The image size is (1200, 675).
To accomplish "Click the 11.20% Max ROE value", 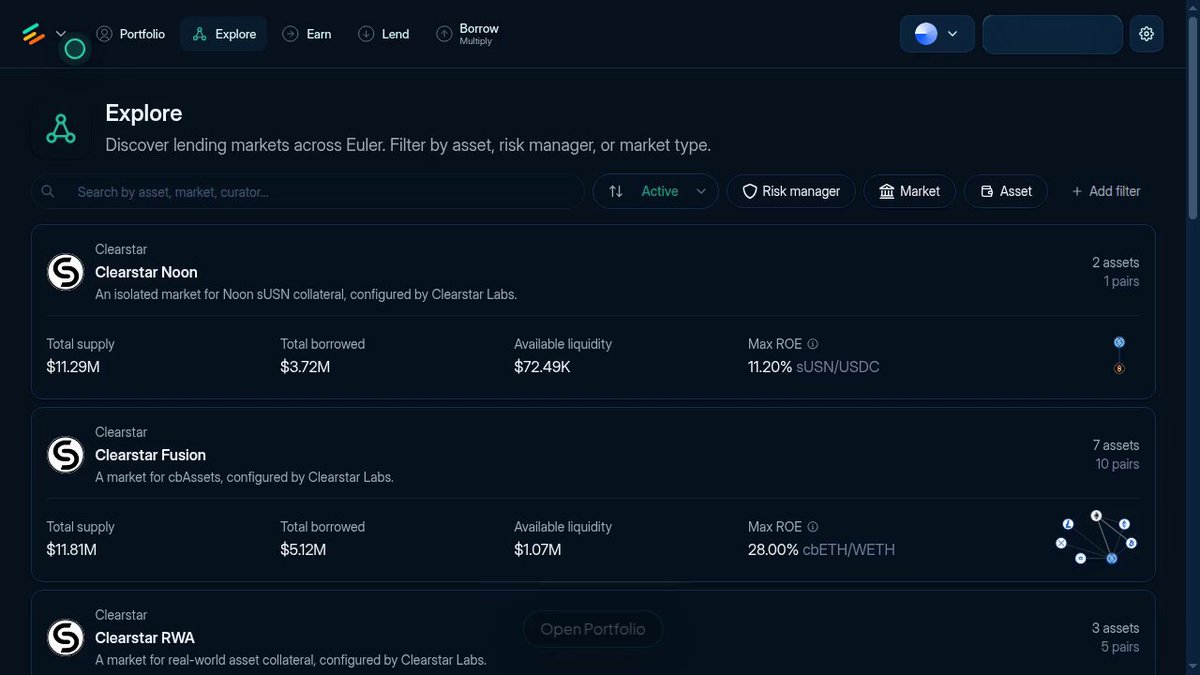I will click(770, 367).
